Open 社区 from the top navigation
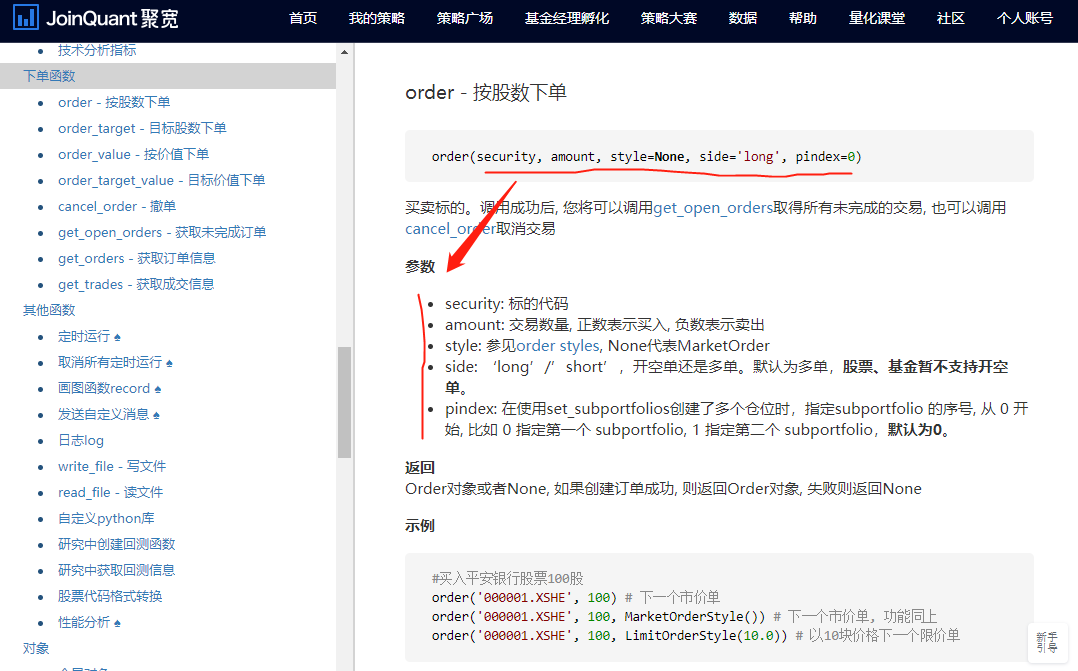Screen dimensions: 1078x671 click(950, 18)
